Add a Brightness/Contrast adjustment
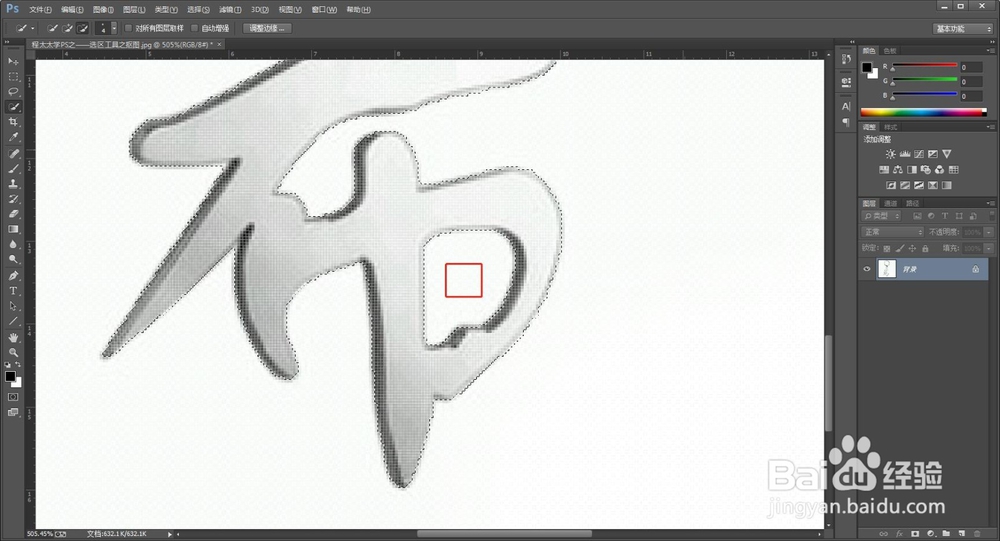1000x541 pixels. point(890,154)
